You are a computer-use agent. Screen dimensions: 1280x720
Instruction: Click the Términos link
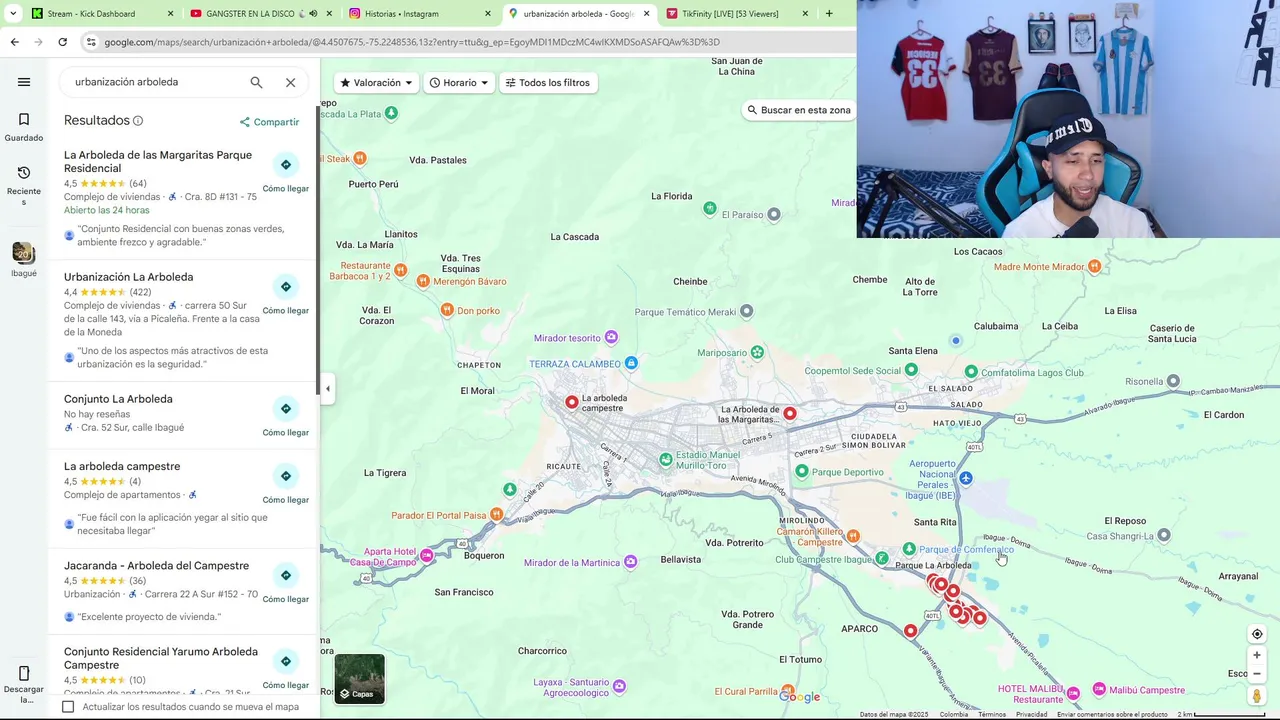(x=992, y=714)
